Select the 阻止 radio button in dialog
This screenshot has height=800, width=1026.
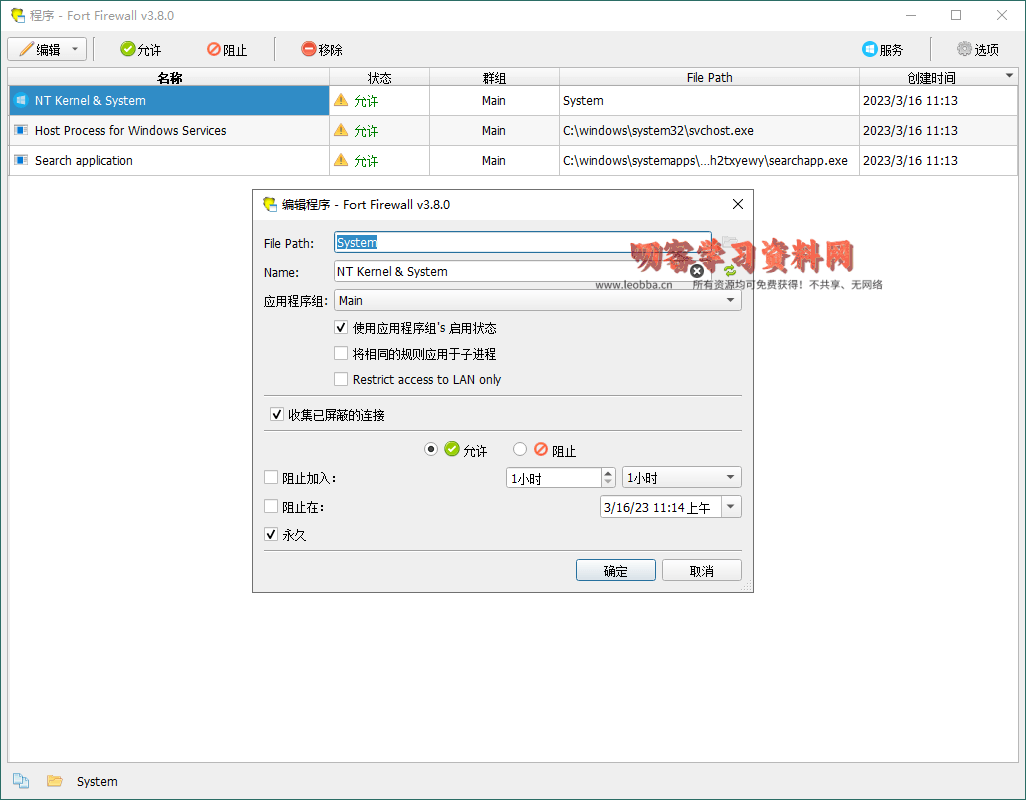coord(520,450)
